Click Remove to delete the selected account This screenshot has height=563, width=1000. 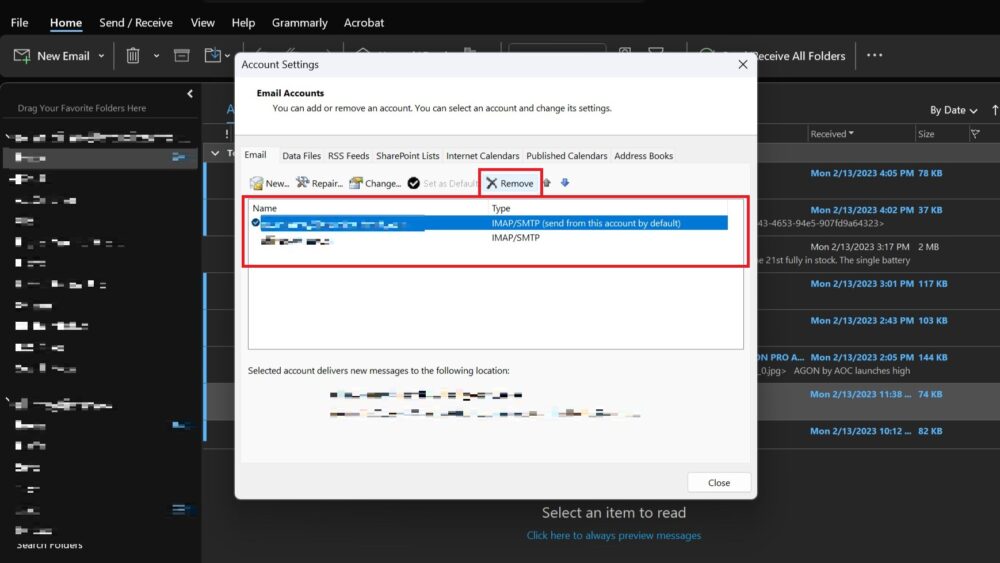coord(510,184)
